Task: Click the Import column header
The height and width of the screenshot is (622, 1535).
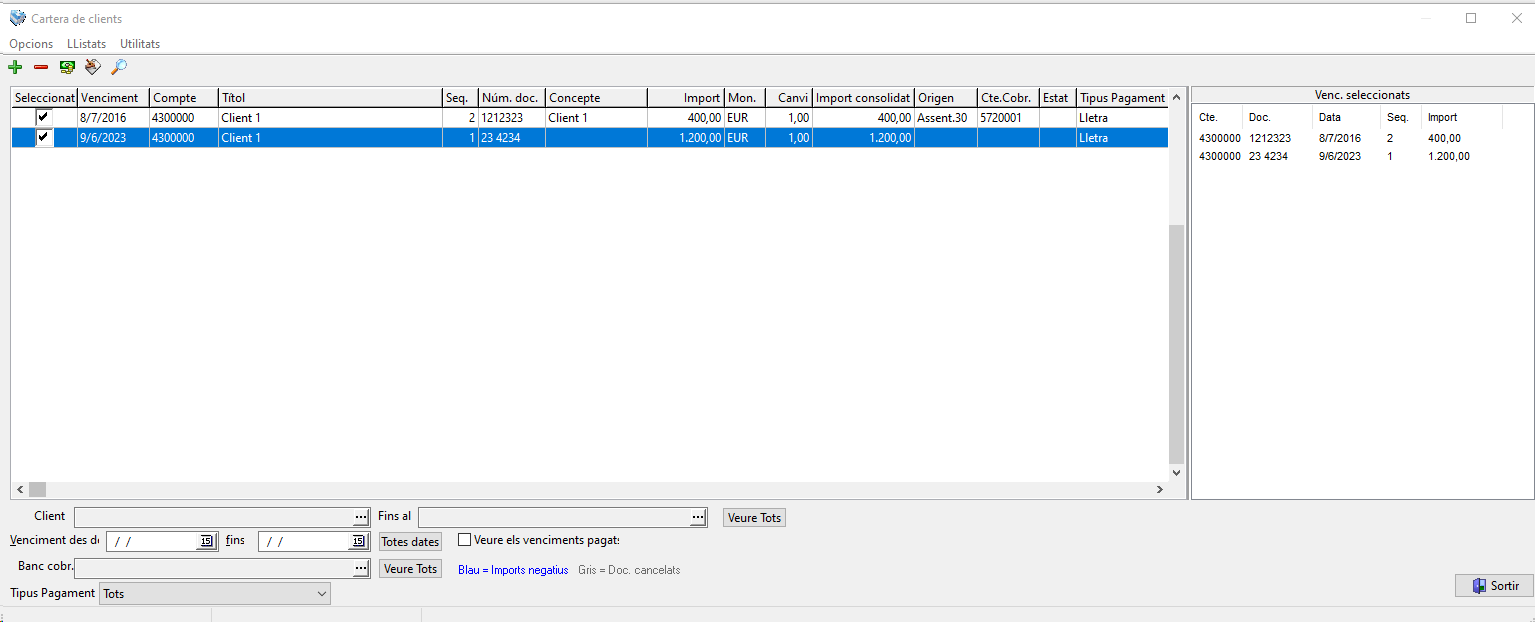Action: 686,98
